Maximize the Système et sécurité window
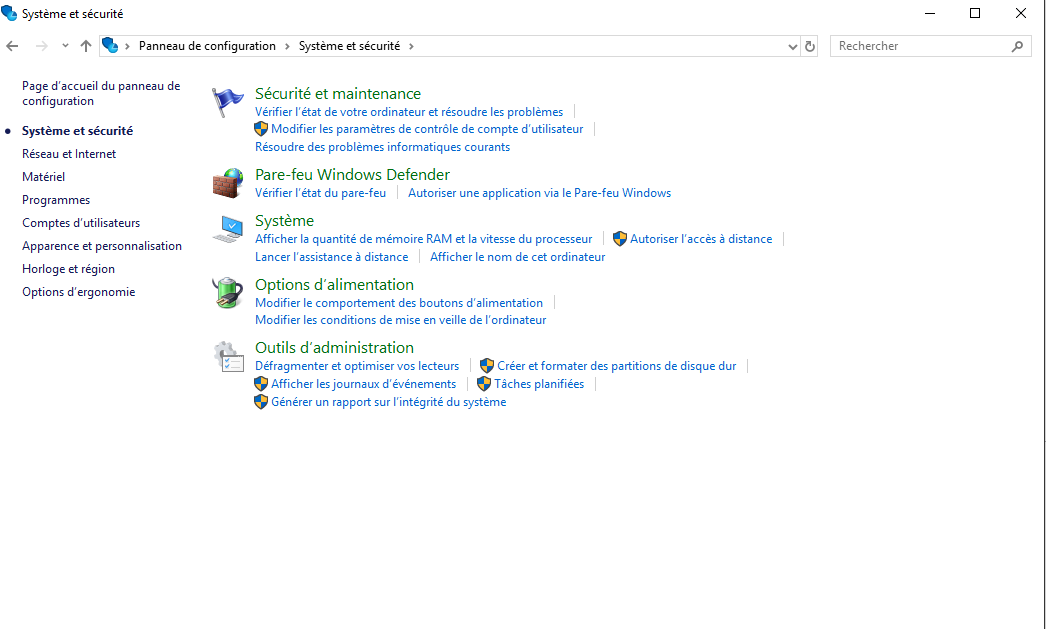The width and height of the screenshot is (1046, 629). 975,13
